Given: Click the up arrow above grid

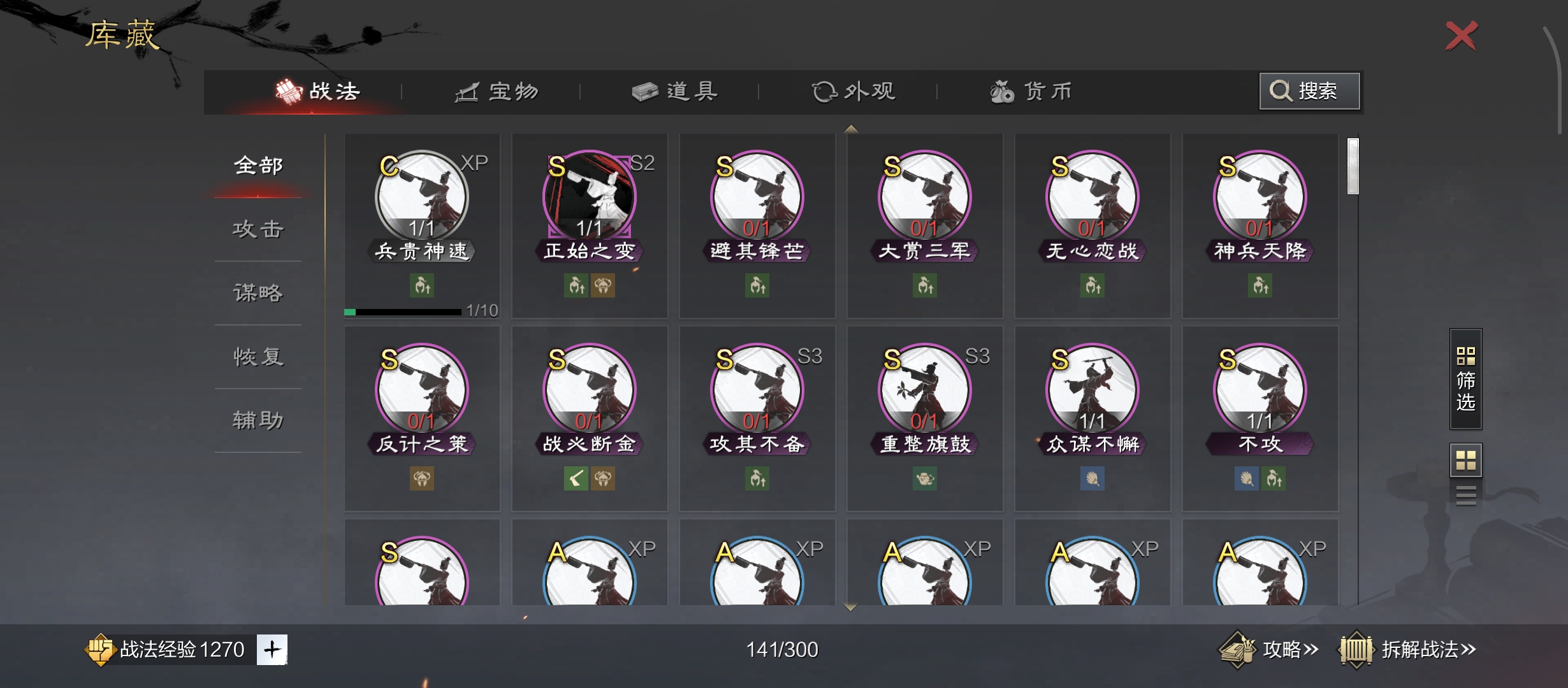Looking at the screenshot, I should pos(850,129).
